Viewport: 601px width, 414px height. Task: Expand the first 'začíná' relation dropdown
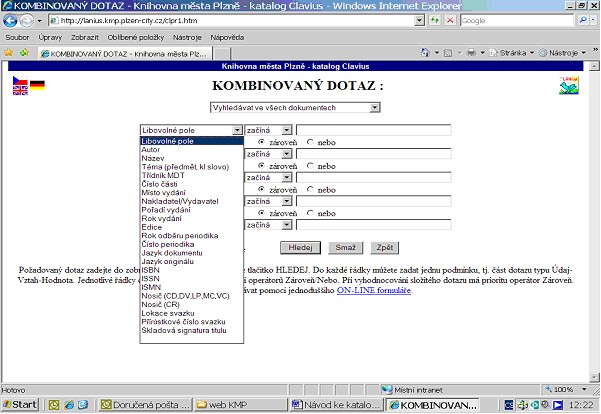[x=287, y=129]
